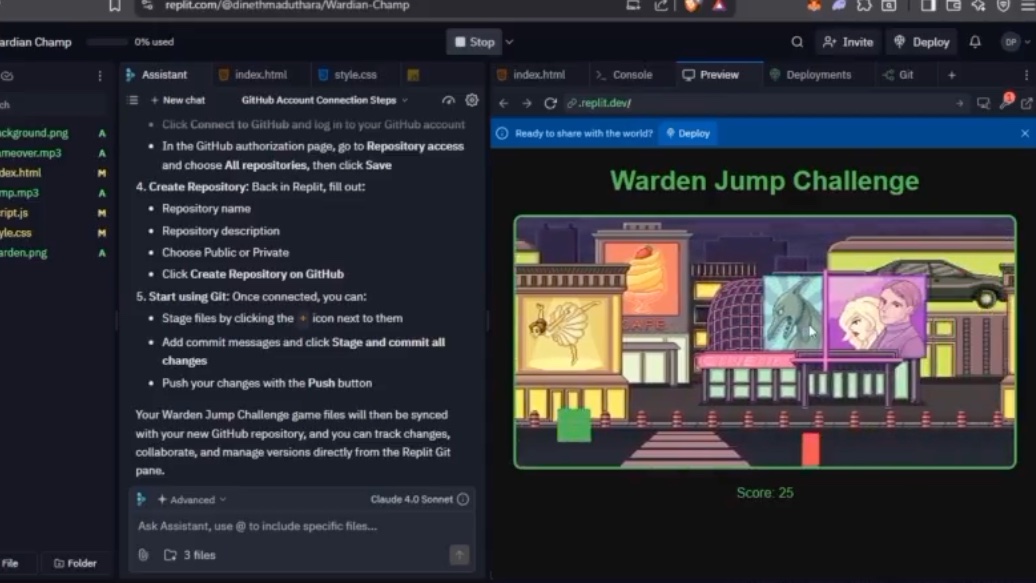Open pane options three-dot menu
1036x583 pixels.
(x=1026, y=75)
